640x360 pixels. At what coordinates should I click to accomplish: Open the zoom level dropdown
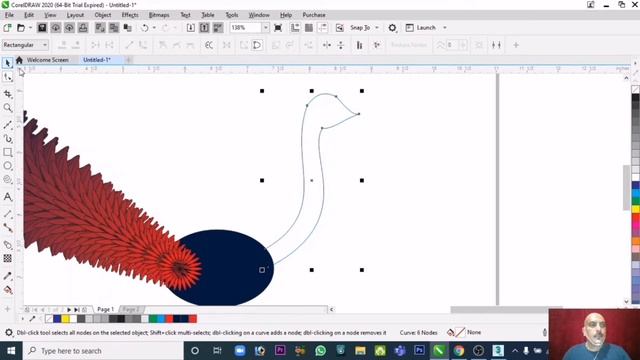coord(266,28)
